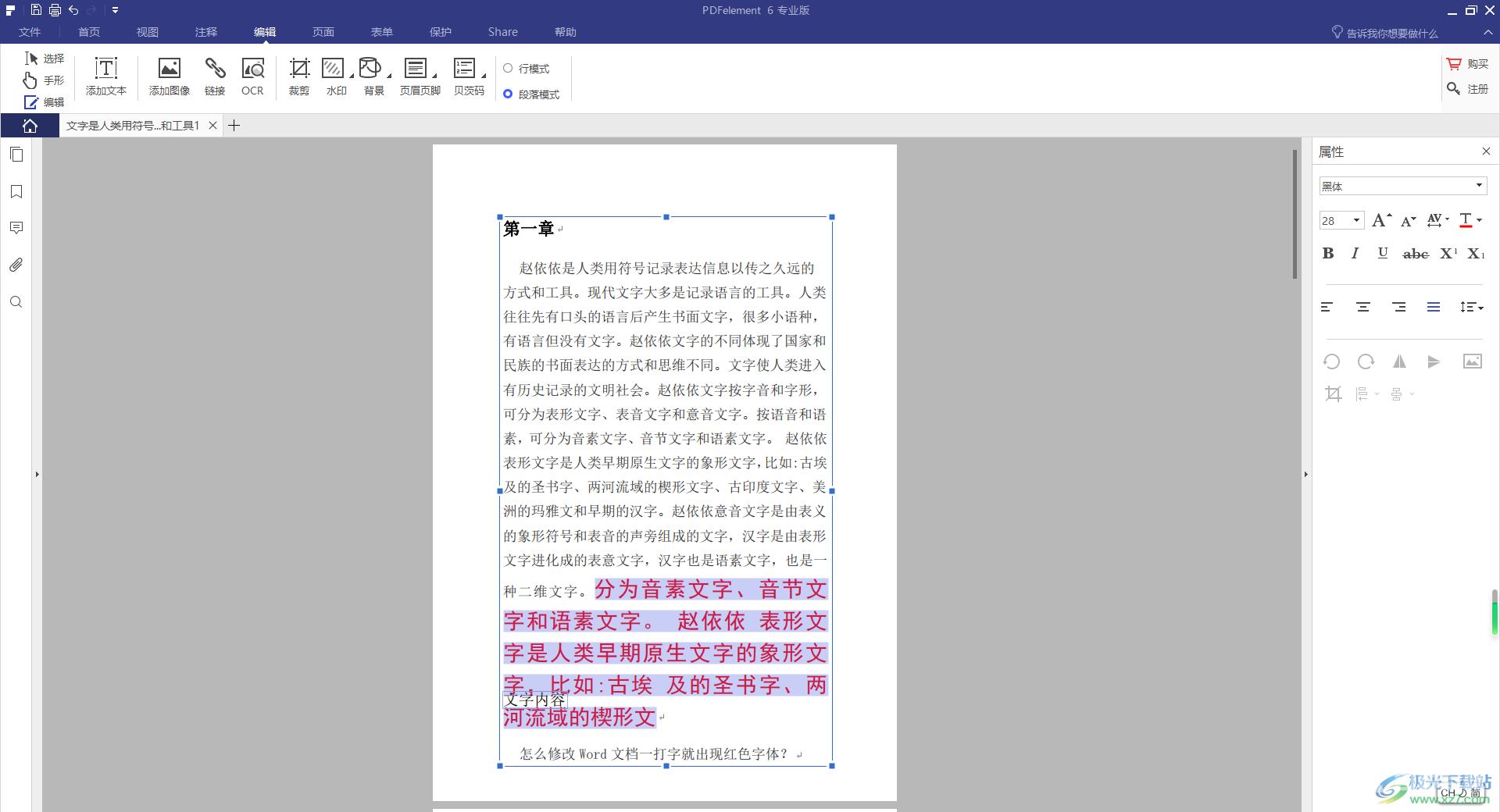
Task: Open the Share tab
Action: (x=503, y=32)
